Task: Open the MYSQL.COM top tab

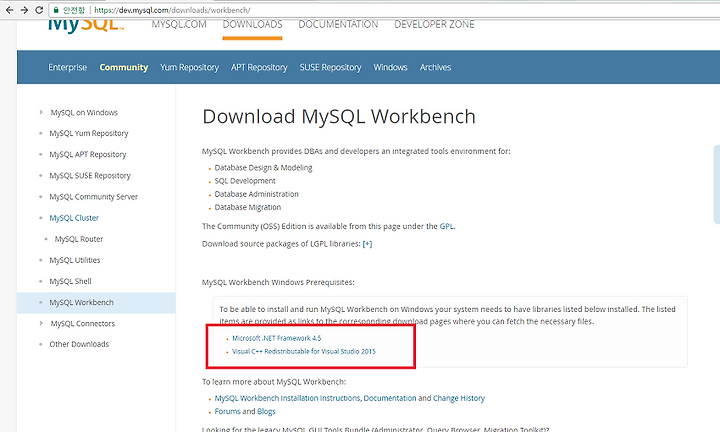Action: [179, 24]
